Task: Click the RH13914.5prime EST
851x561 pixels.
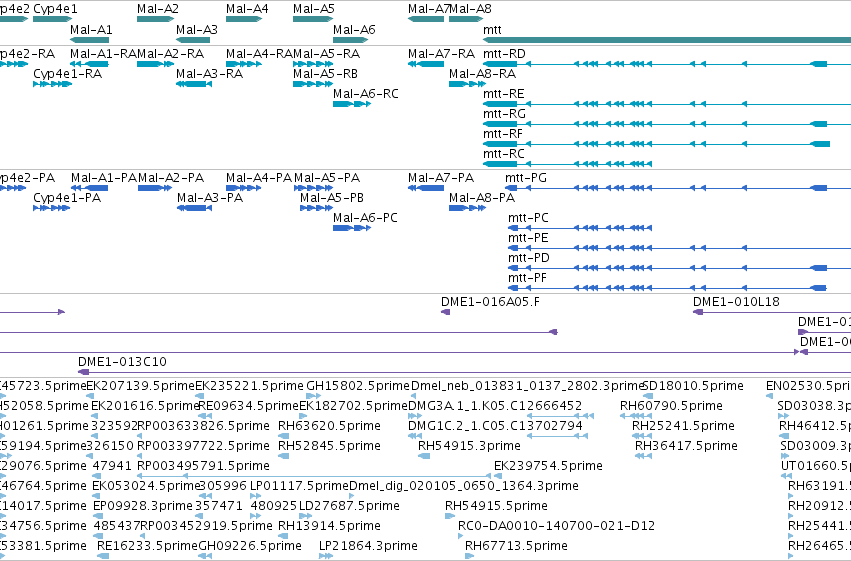Action: point(283,536)
